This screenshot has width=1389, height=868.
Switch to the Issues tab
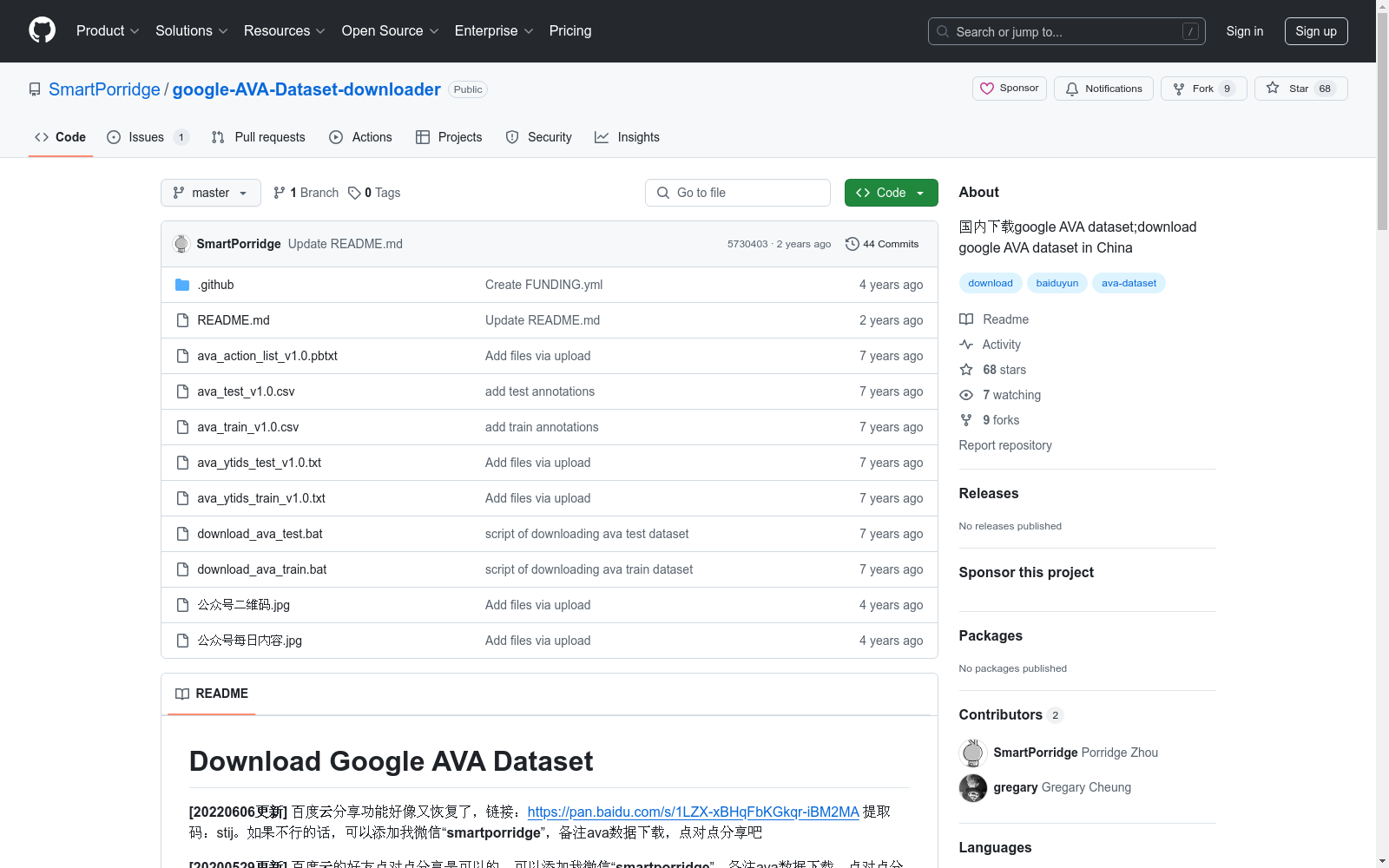point(148,137)
